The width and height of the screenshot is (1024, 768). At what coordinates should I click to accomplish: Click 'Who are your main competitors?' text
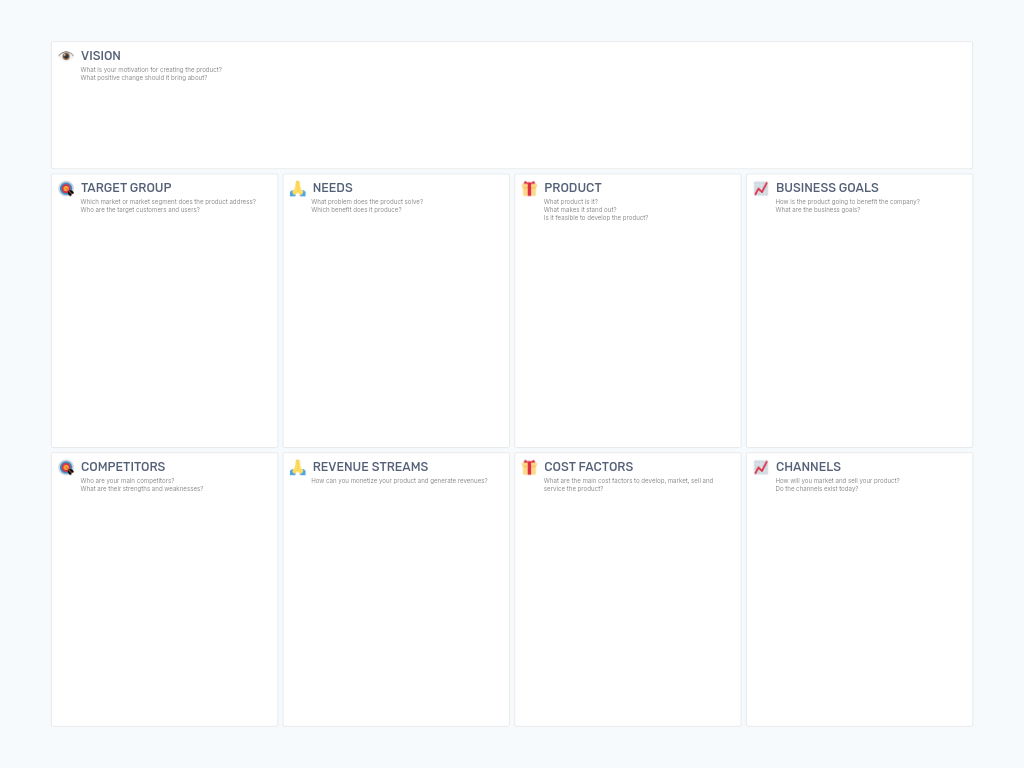tap(127, 481)
